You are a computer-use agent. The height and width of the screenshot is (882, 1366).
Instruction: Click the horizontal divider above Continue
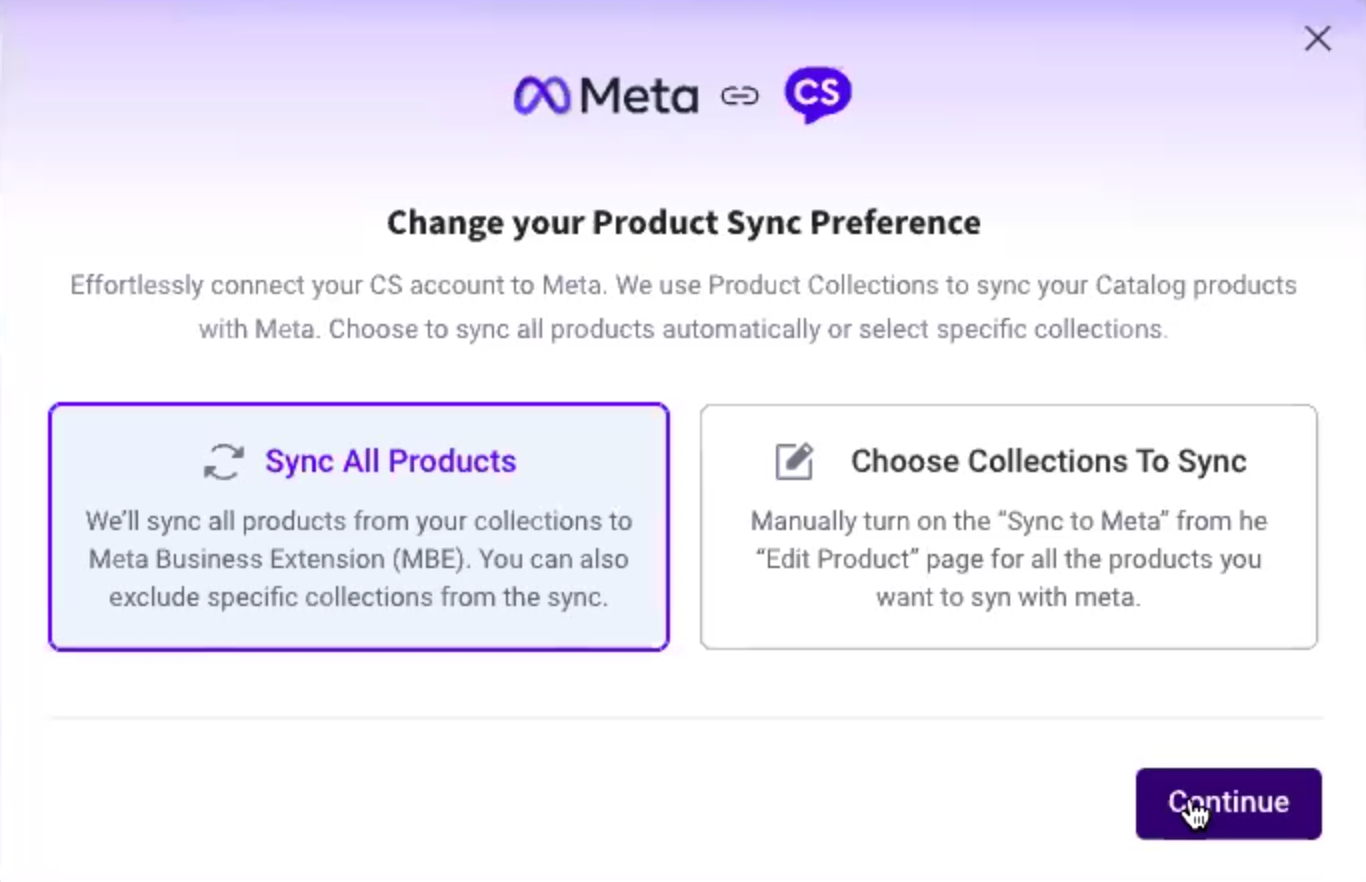tap(685, 717)
